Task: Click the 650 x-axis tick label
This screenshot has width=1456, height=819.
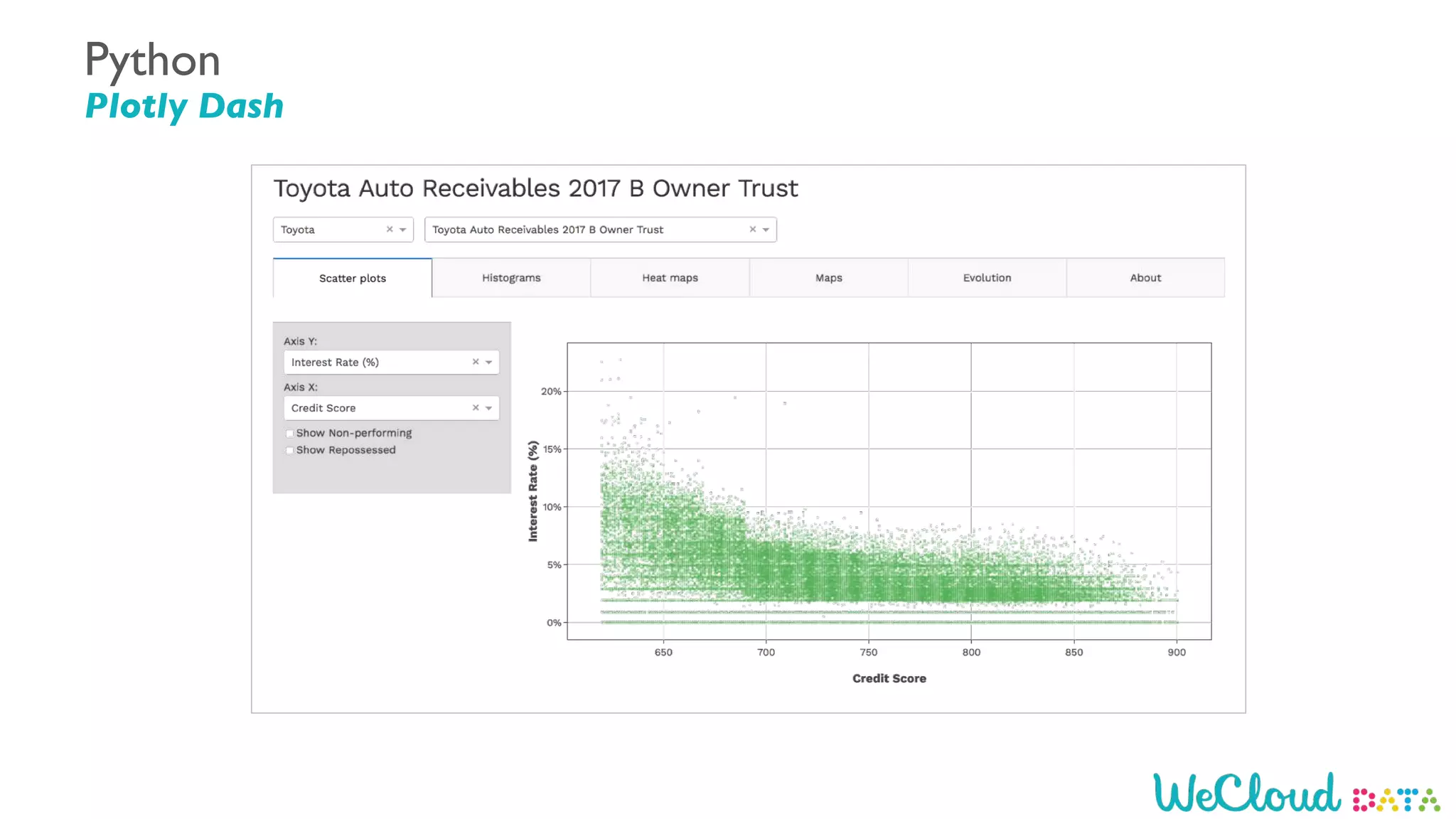Action: 663,652
